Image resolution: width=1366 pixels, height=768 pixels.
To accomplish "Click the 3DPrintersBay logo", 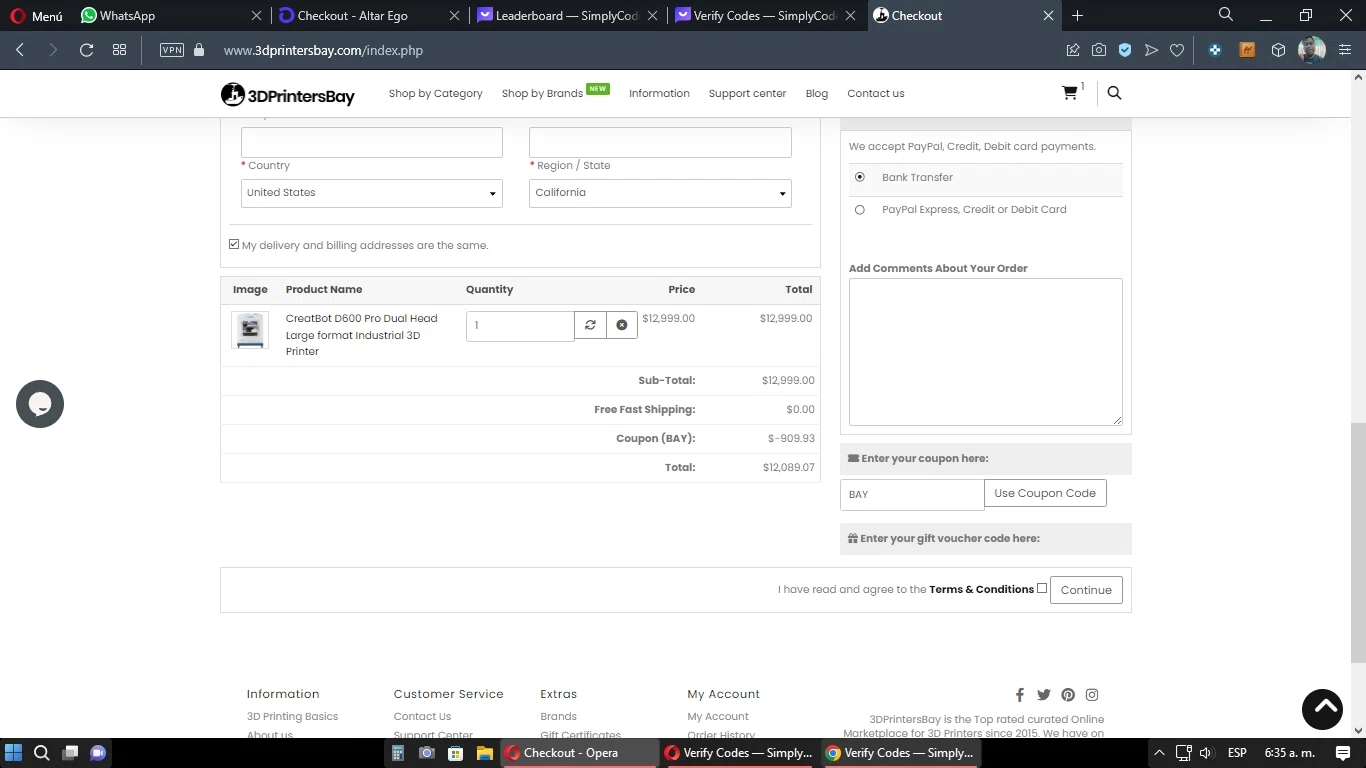I will 288,95.
